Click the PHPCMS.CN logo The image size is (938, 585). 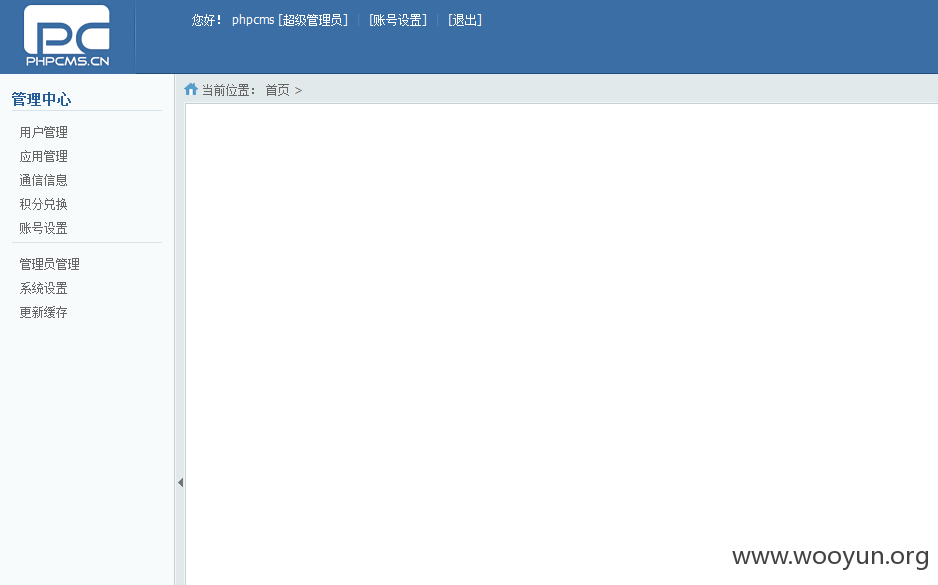pos(67,36)
